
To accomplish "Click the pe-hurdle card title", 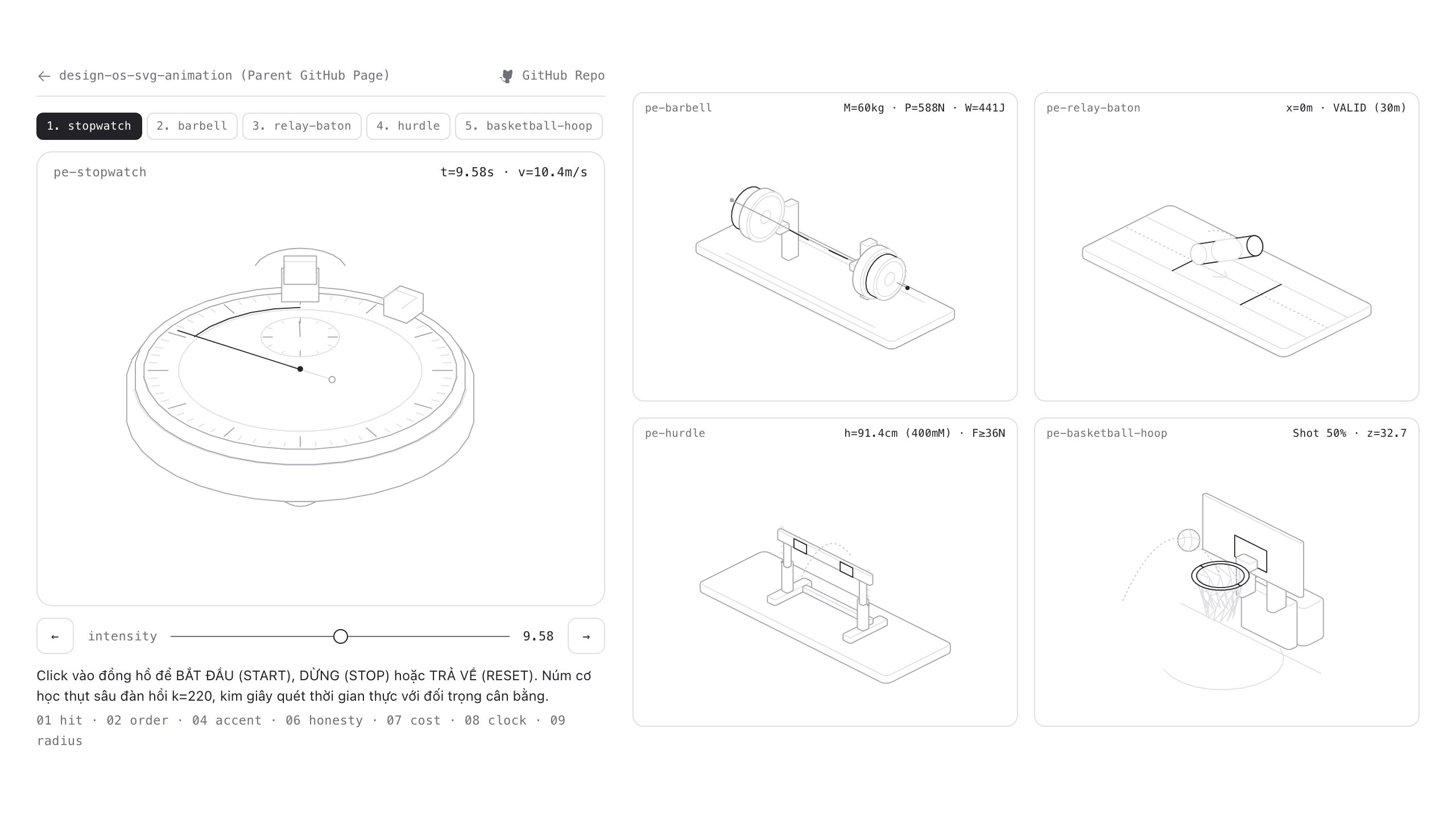I will [675, 433].
